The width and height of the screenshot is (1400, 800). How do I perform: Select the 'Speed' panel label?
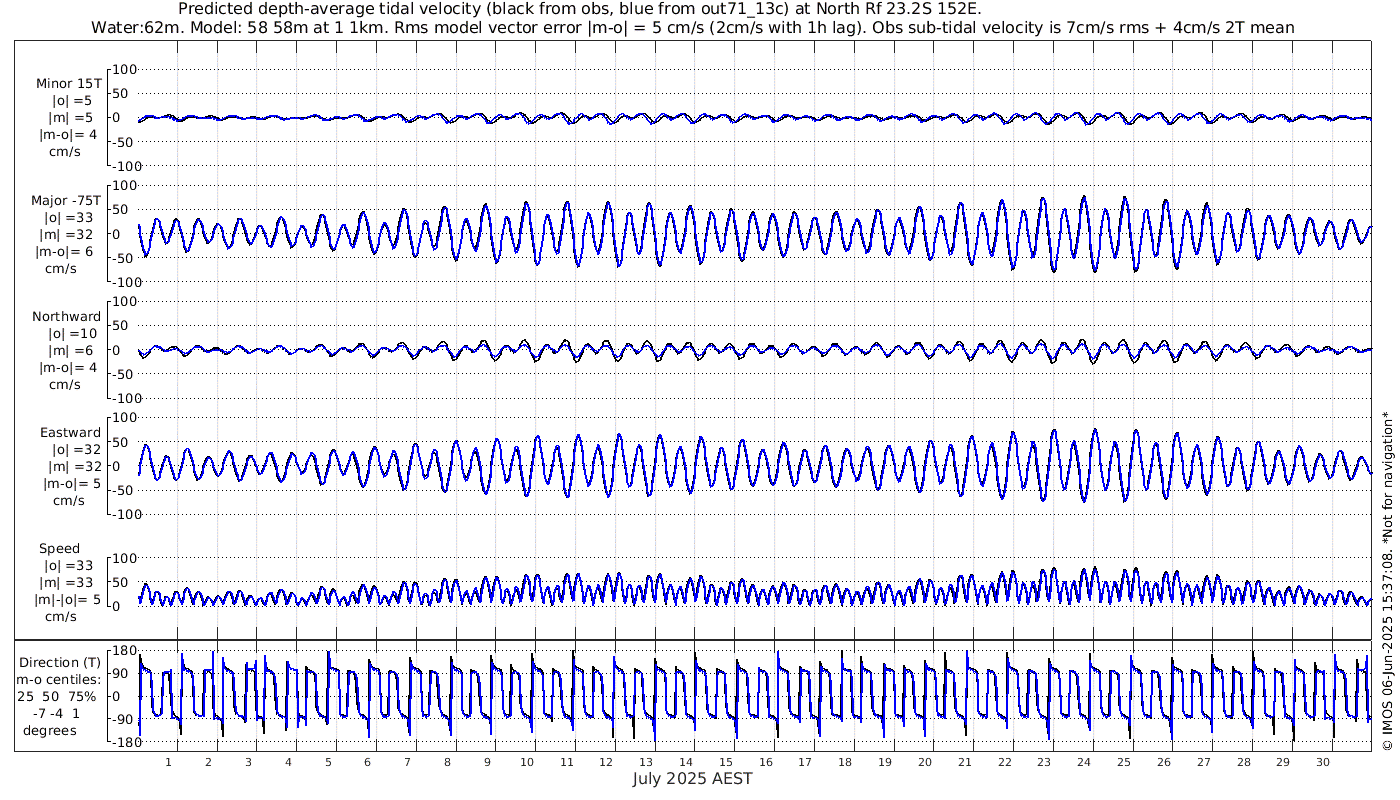[60, 549]
